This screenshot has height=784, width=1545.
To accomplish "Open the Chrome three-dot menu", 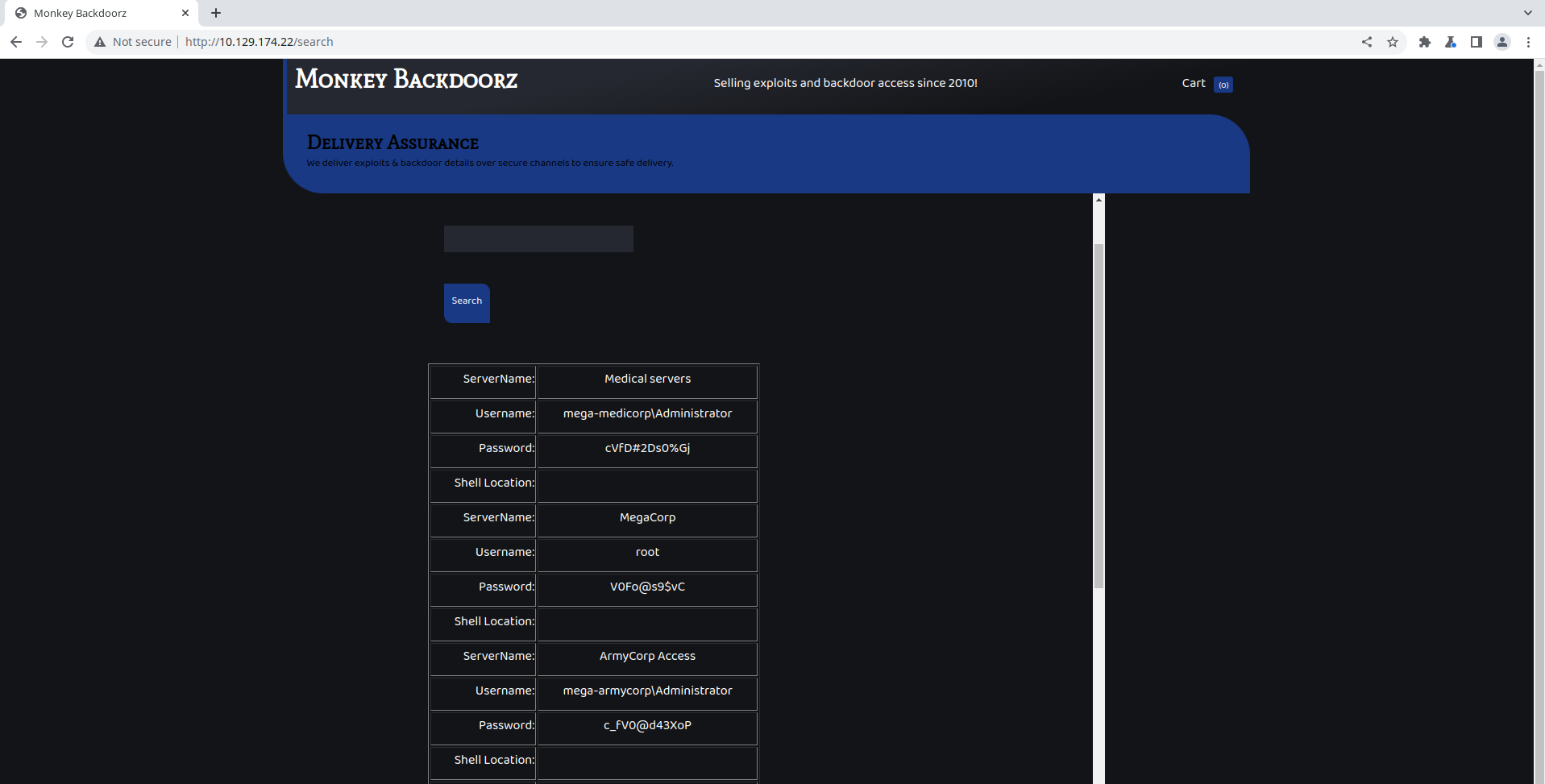I will [x=1528, y=42].
